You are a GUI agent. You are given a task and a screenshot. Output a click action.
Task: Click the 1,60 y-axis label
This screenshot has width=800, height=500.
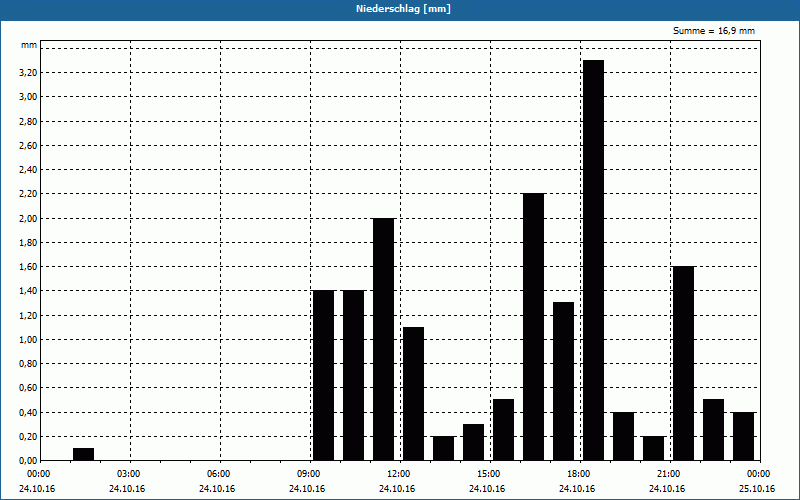point(28,267)
